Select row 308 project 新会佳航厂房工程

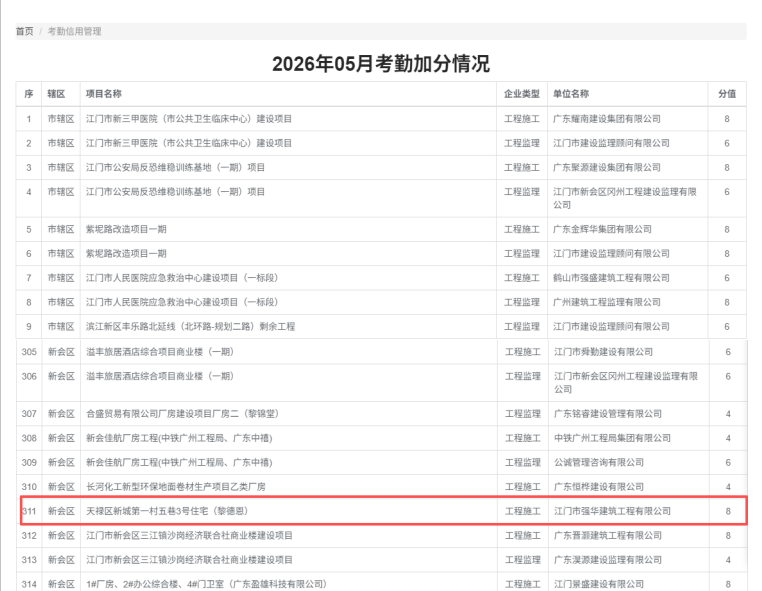(179, 438)
